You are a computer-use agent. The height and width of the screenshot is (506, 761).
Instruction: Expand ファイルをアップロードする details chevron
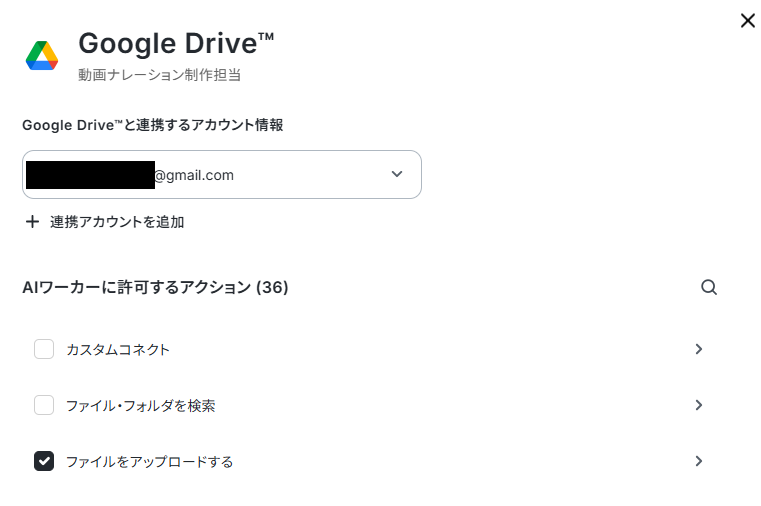(x=698, y=461)
